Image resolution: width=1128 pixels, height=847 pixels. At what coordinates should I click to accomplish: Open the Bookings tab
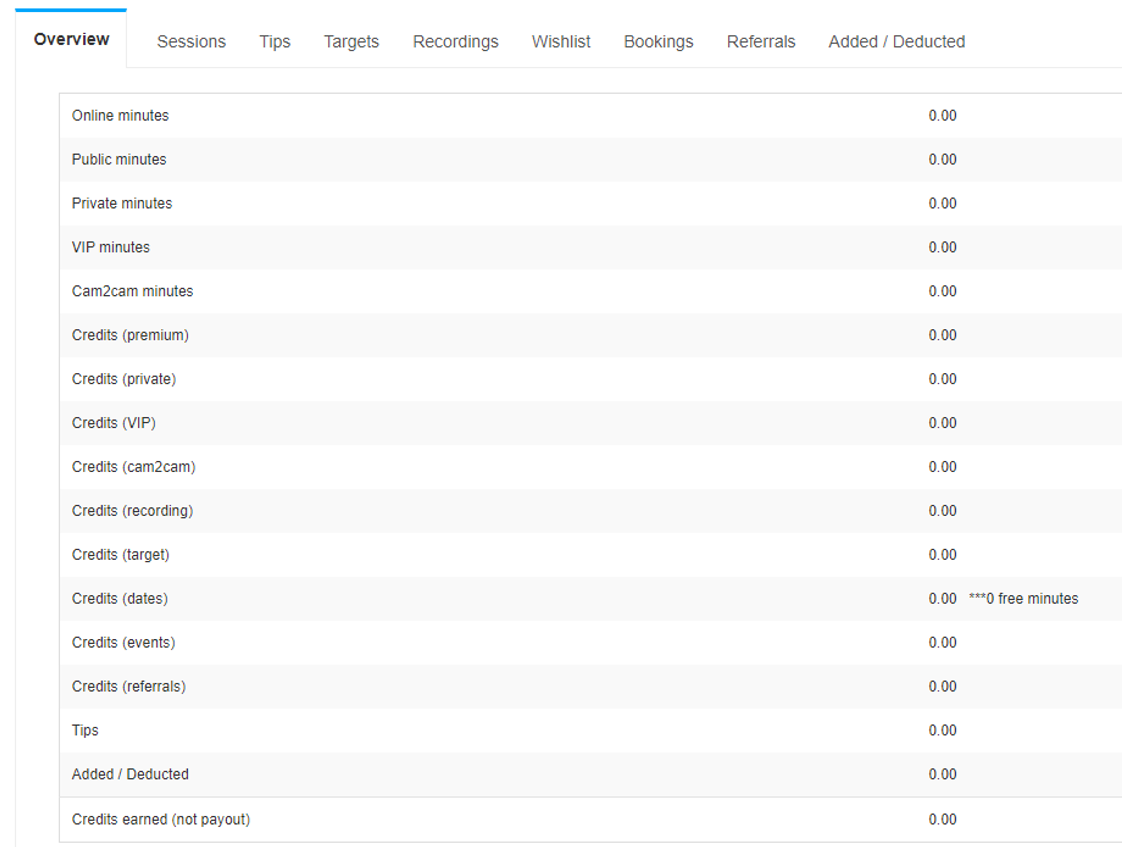coord(658,42)
